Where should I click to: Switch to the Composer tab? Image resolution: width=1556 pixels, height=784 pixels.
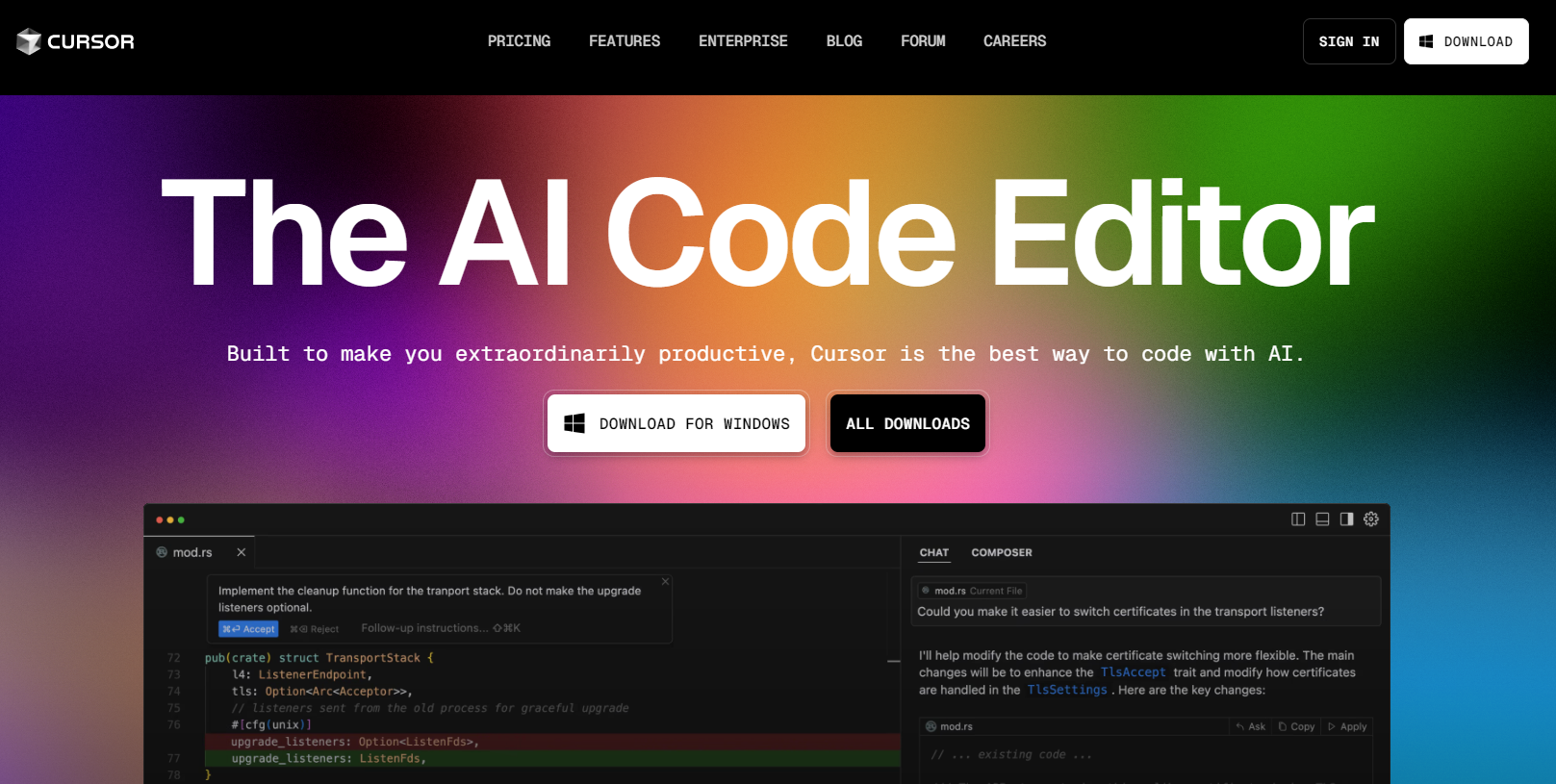click(1002, 553)
